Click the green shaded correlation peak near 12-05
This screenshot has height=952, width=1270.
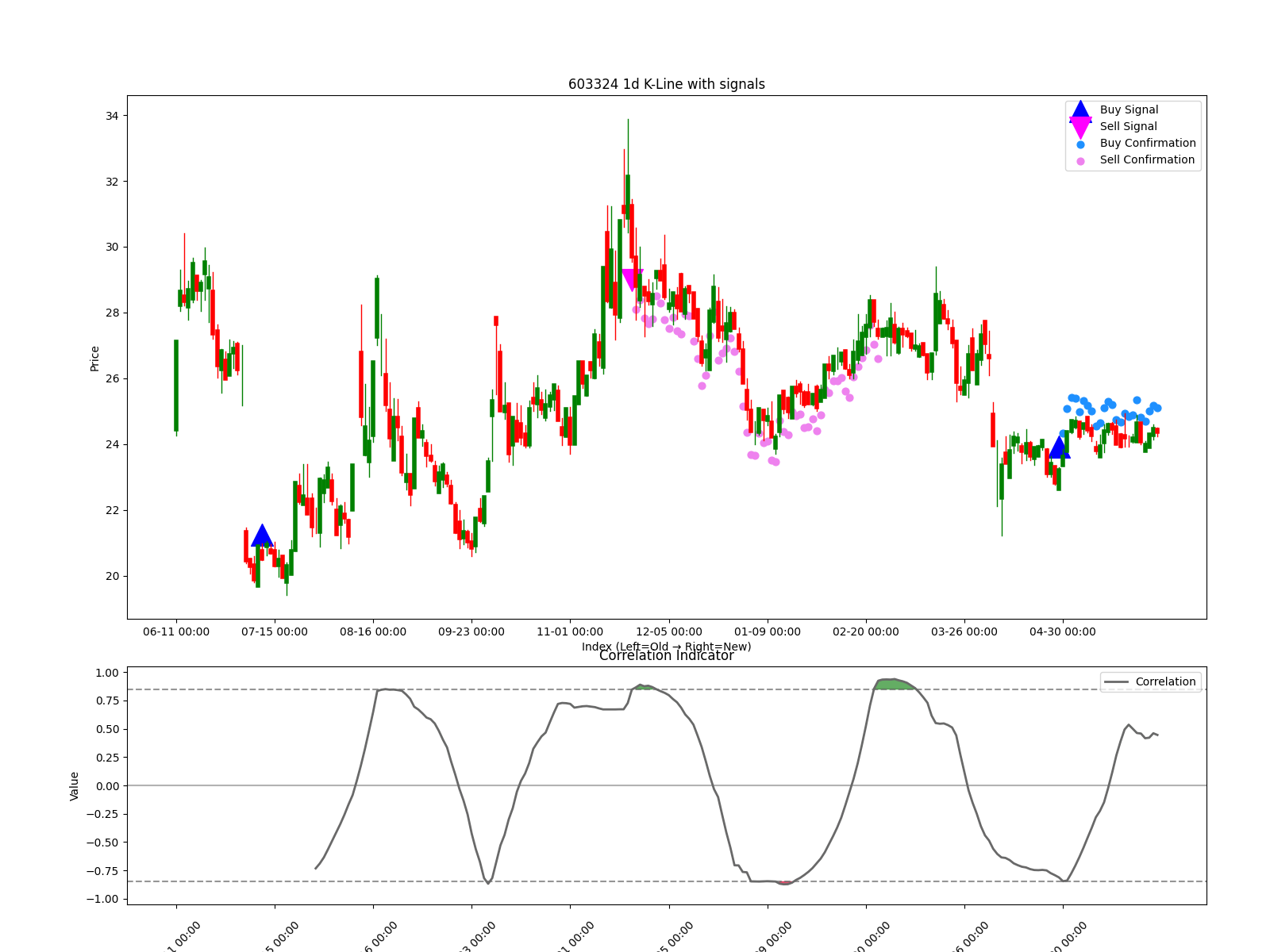click(645, 687)
